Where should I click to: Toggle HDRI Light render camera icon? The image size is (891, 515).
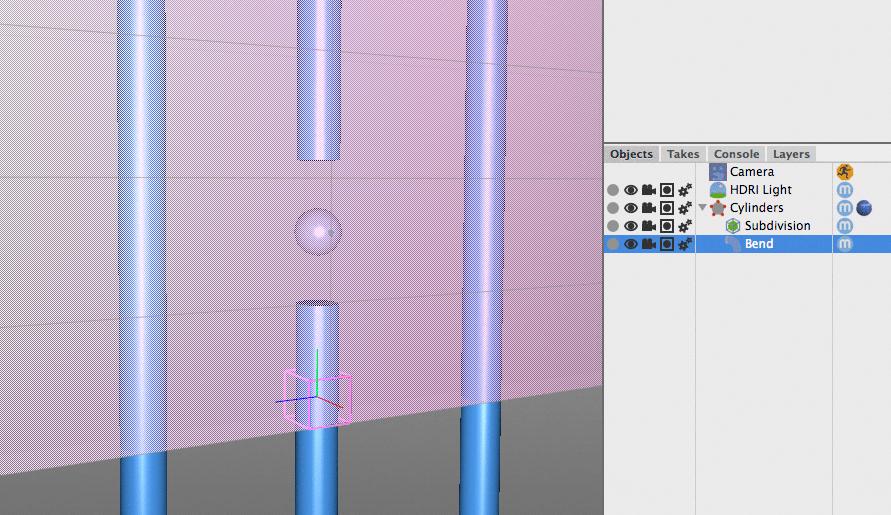tap(648, 190)
